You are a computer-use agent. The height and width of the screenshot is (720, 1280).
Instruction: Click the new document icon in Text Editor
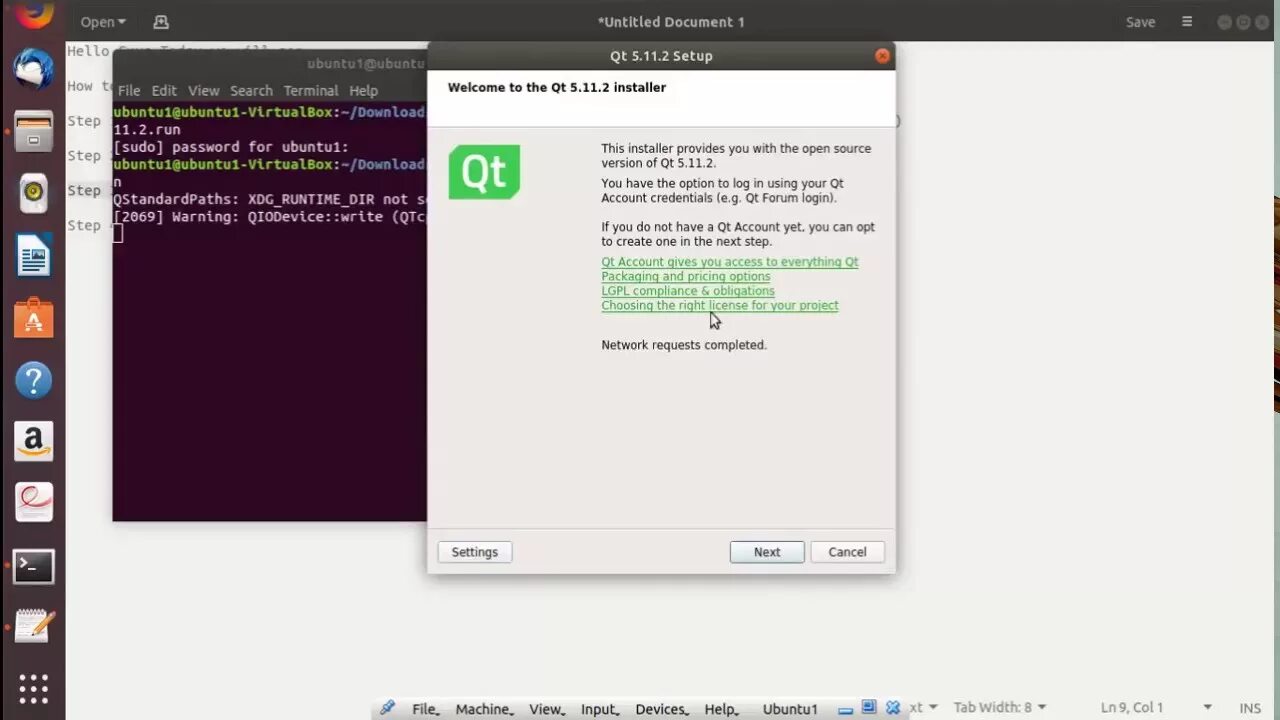click(161, 22)
